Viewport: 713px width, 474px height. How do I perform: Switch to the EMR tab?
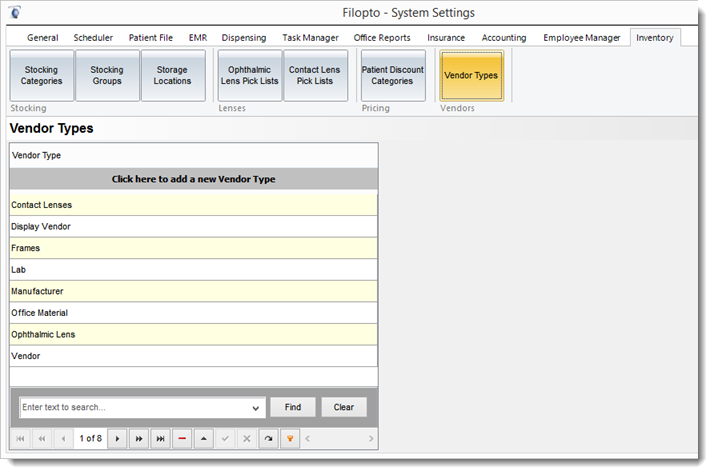pos(198,38)
